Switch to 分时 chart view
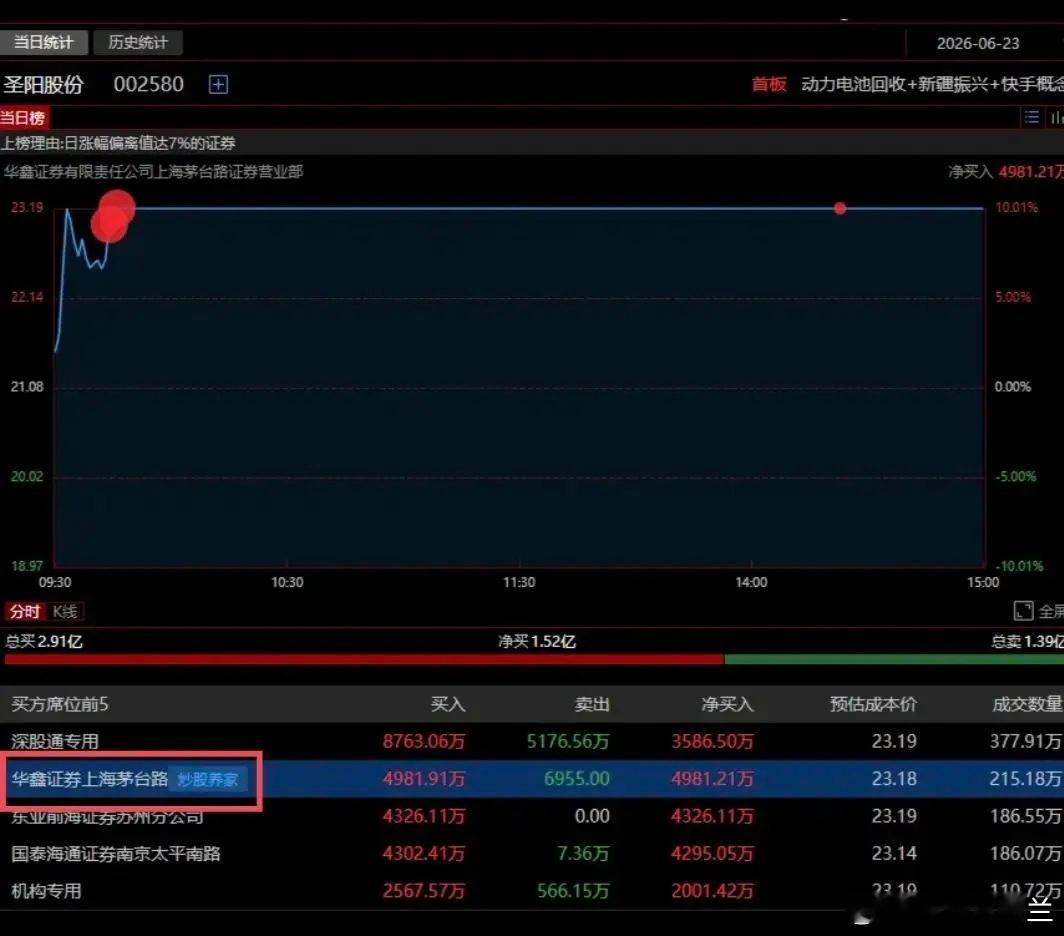 (x=24, y=612)
